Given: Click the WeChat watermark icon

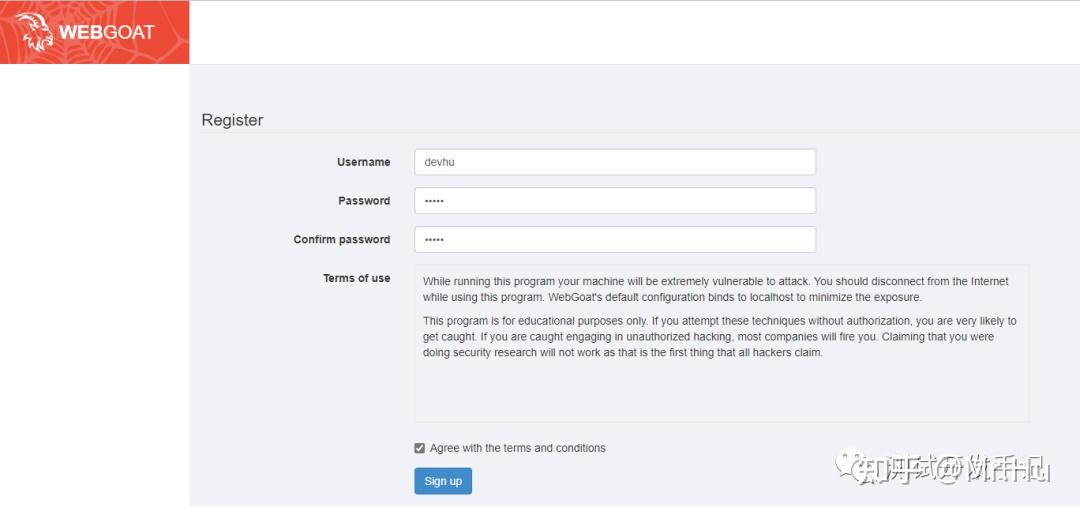Looking at the screenshot, I should coord(853,464).
